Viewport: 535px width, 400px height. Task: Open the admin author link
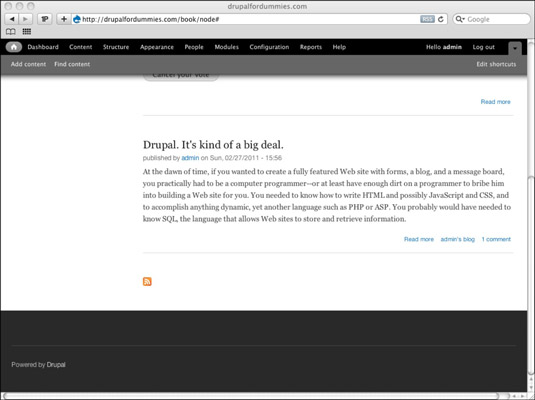tap(190, 158)
